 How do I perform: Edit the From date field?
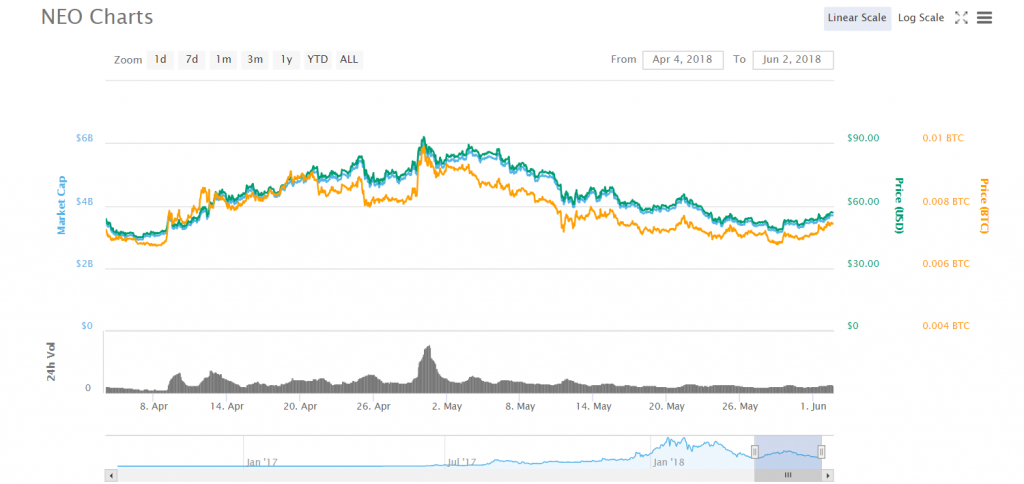[683, 59]
